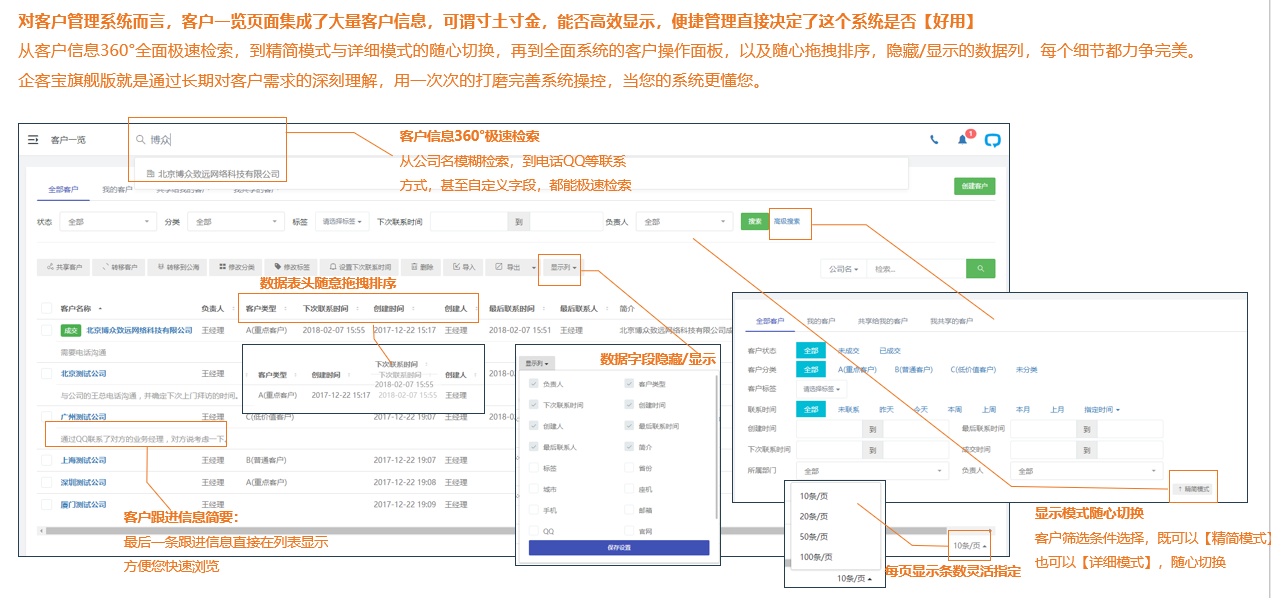The image size is (1271, 598).
Task: Open the 分类 dropdown showing 全部
Action: (x=236, y=222)
